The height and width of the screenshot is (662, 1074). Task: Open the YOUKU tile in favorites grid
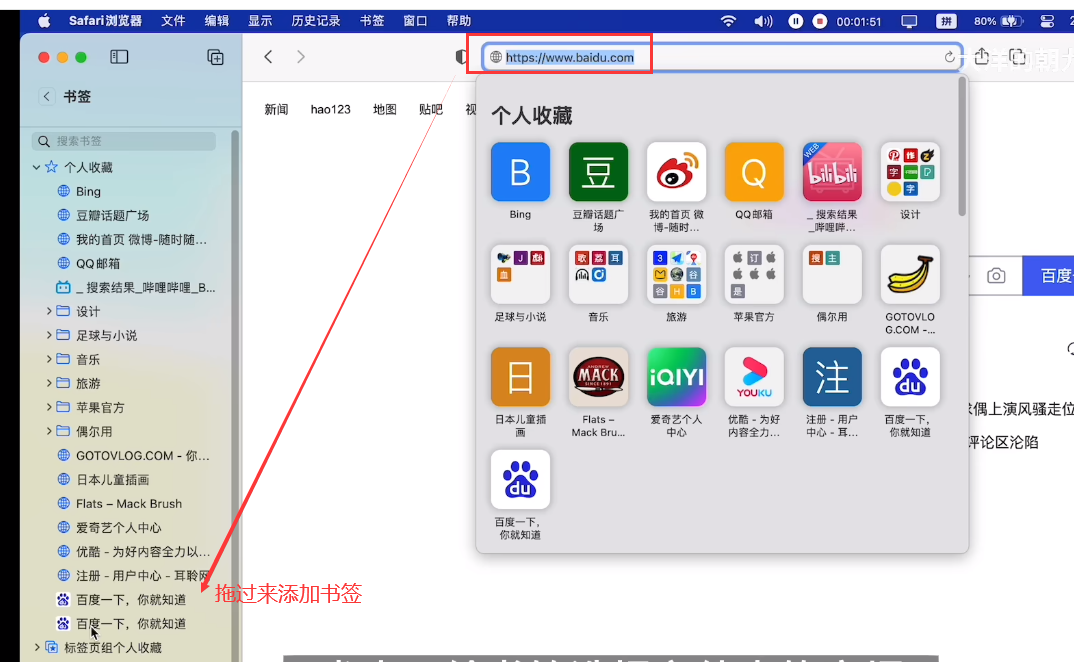tap(754, 376)
